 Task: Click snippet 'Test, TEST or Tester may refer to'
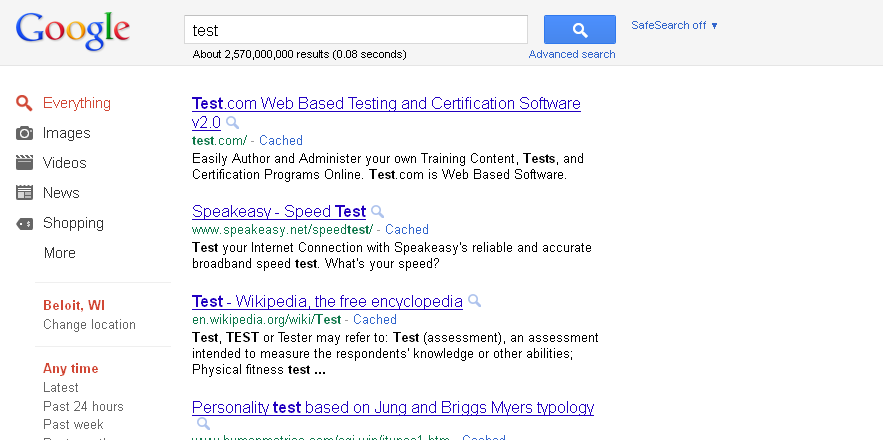click(289, 337)
